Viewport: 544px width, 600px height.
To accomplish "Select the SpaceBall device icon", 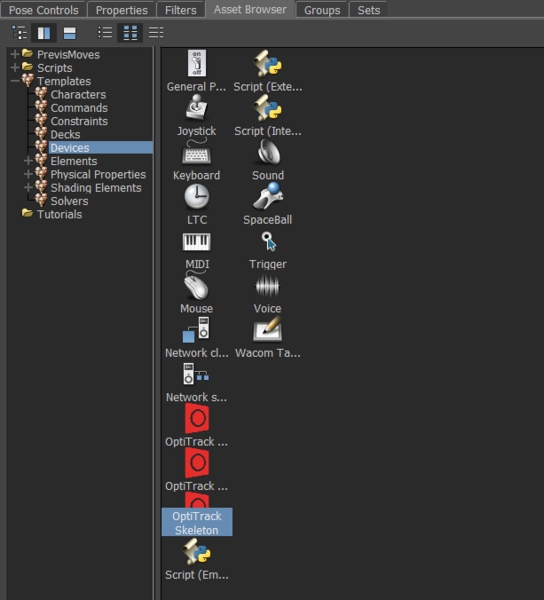I will 268,196.
